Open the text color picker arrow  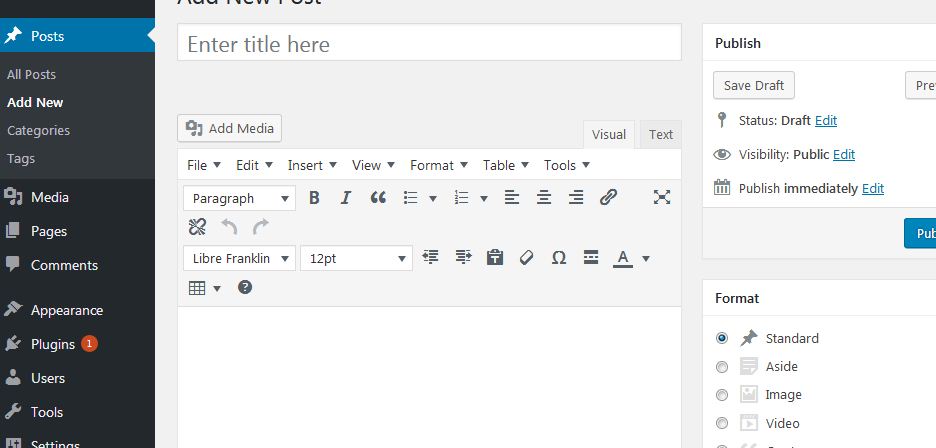(646, 259)
